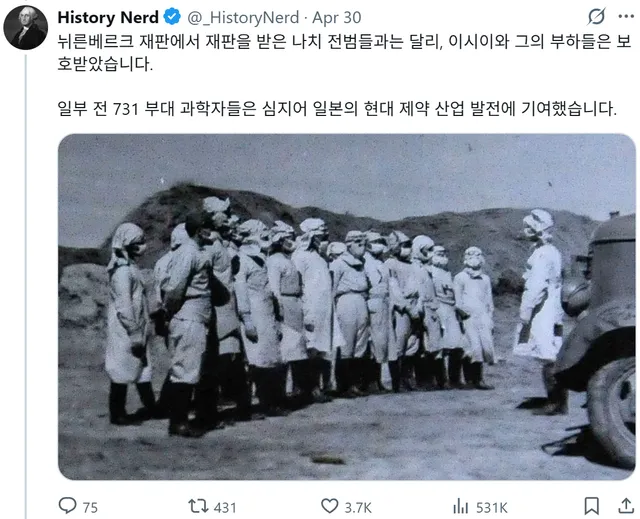Image resolution: width=640 pixels, height=519 pixels.
Task: View analytics via the bar chart icon
Action: point(461,506)
